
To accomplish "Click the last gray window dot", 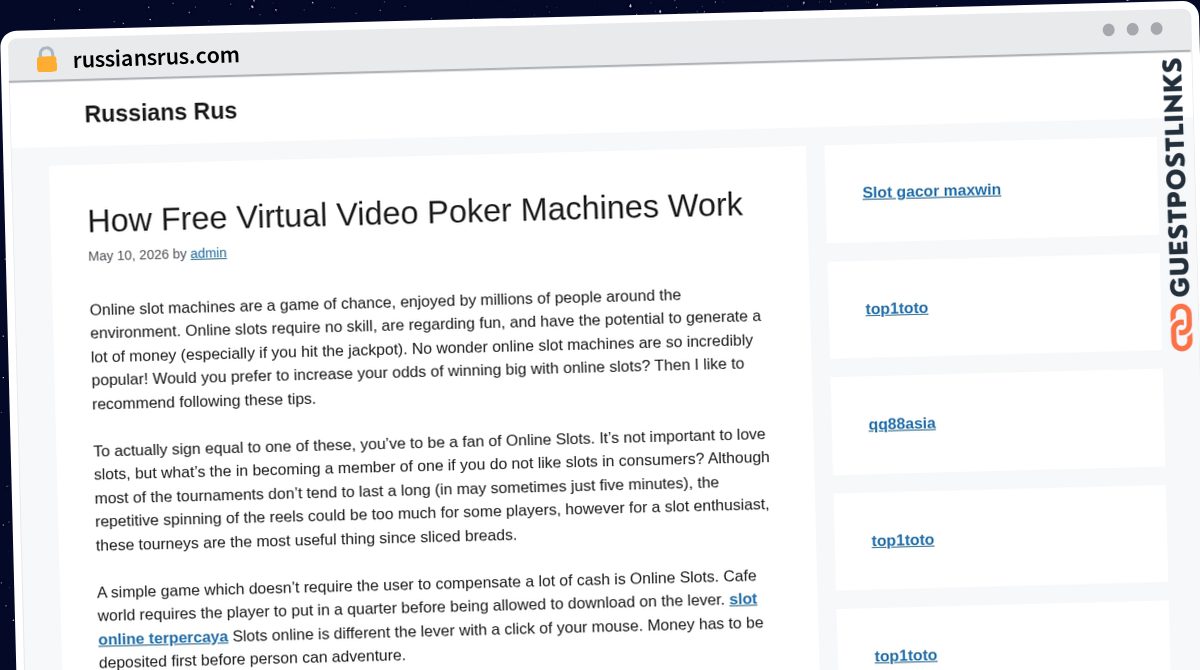I will pos(1156,29).
